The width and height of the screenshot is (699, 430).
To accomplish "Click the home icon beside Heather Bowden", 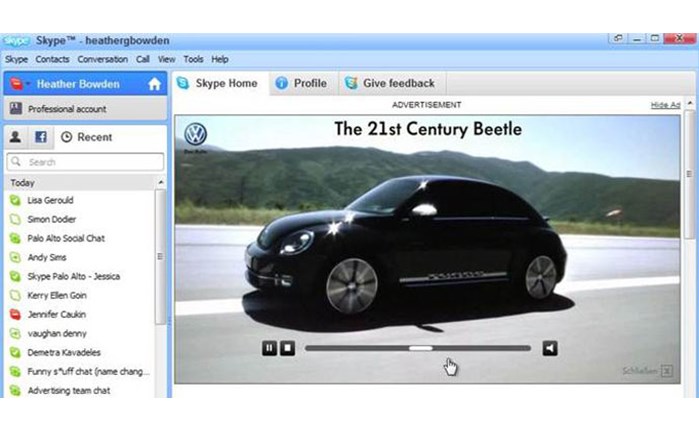I will click(x=154, y=84).
